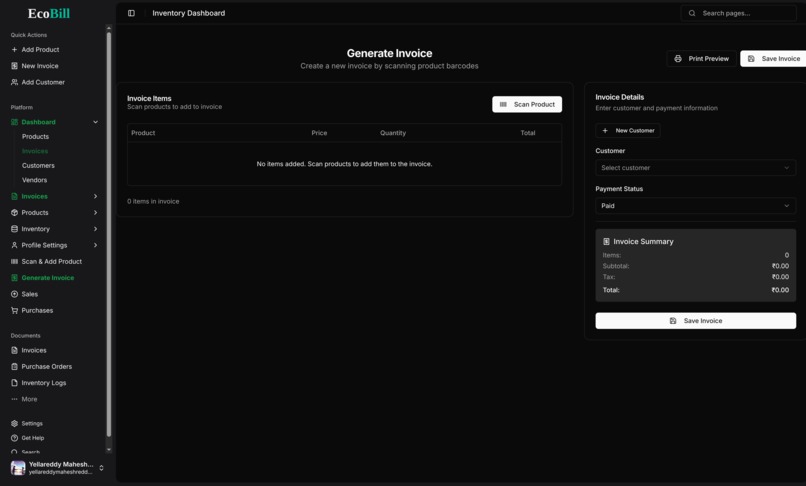
Task: Expand the Profile Settings chevron
Action: click(96, 245)
